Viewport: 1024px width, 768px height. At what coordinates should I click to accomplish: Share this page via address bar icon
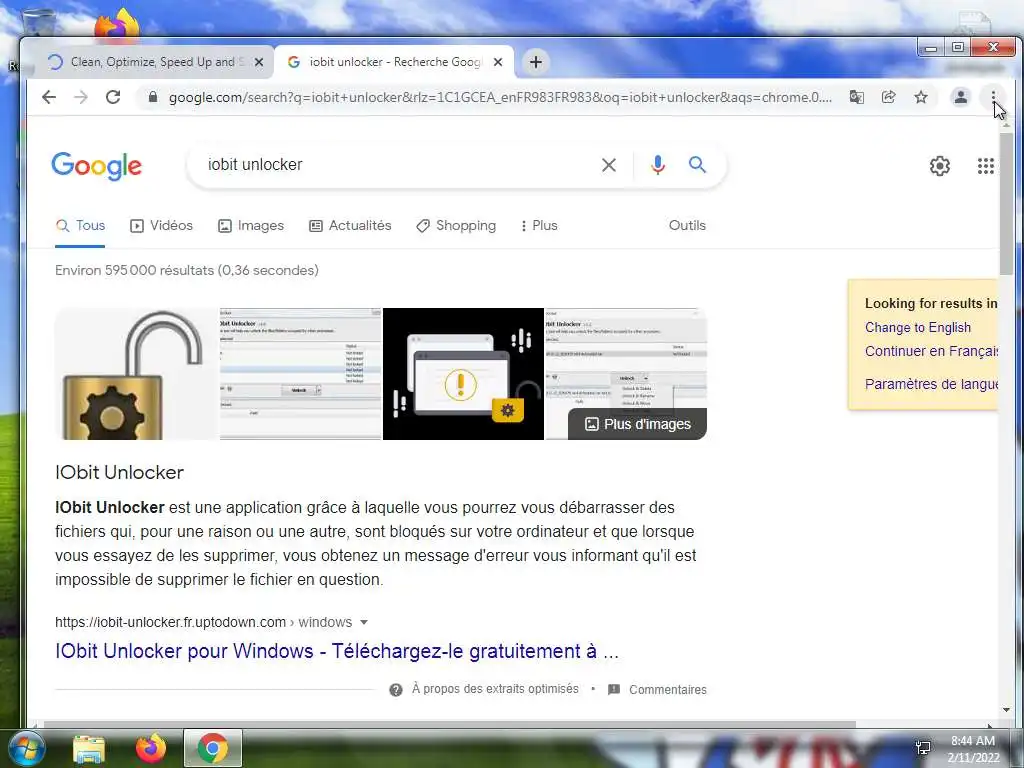pos(888,97)
